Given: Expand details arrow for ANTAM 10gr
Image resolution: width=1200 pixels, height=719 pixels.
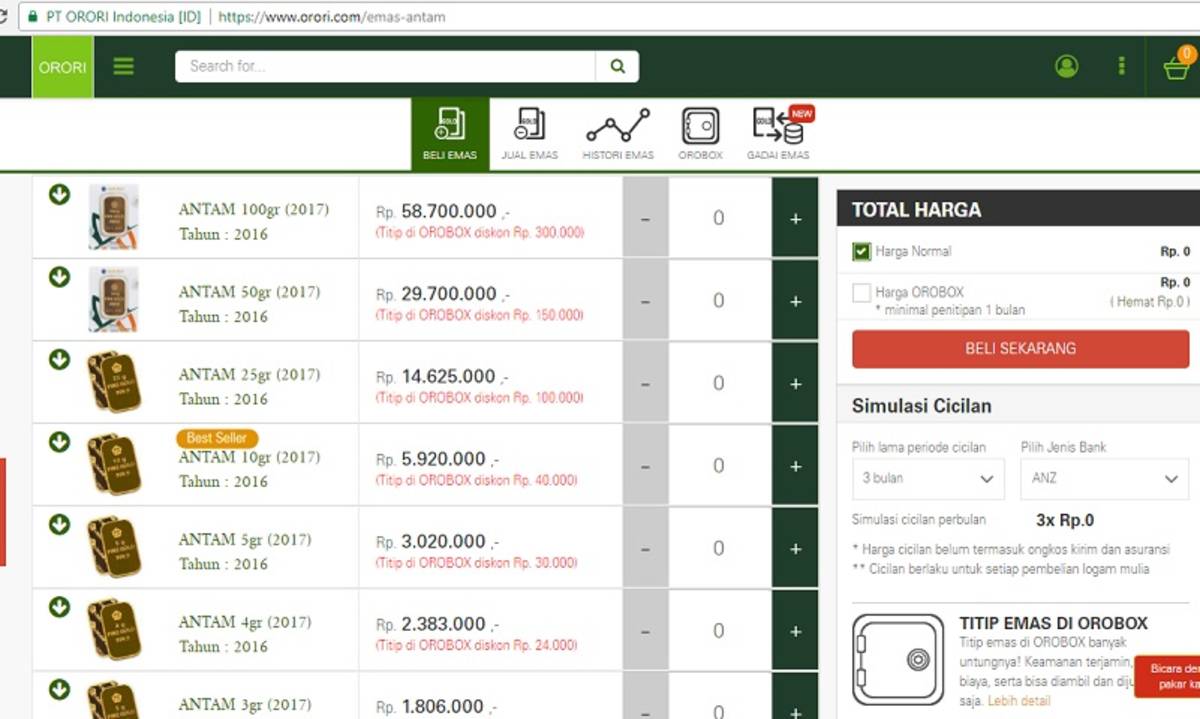Looking at the screenshot, I should 60,442.
